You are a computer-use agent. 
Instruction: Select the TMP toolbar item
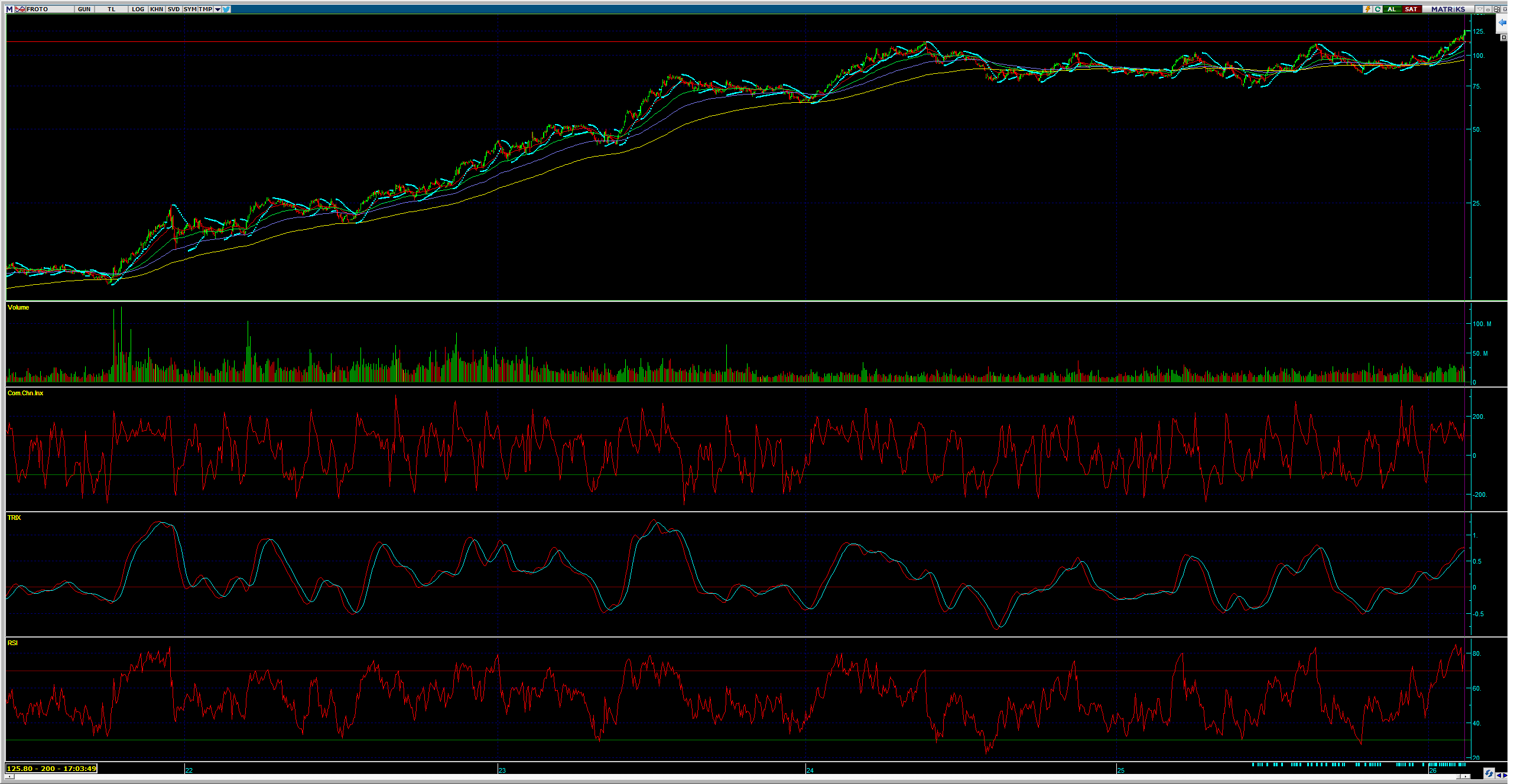(x=205, y=9)
